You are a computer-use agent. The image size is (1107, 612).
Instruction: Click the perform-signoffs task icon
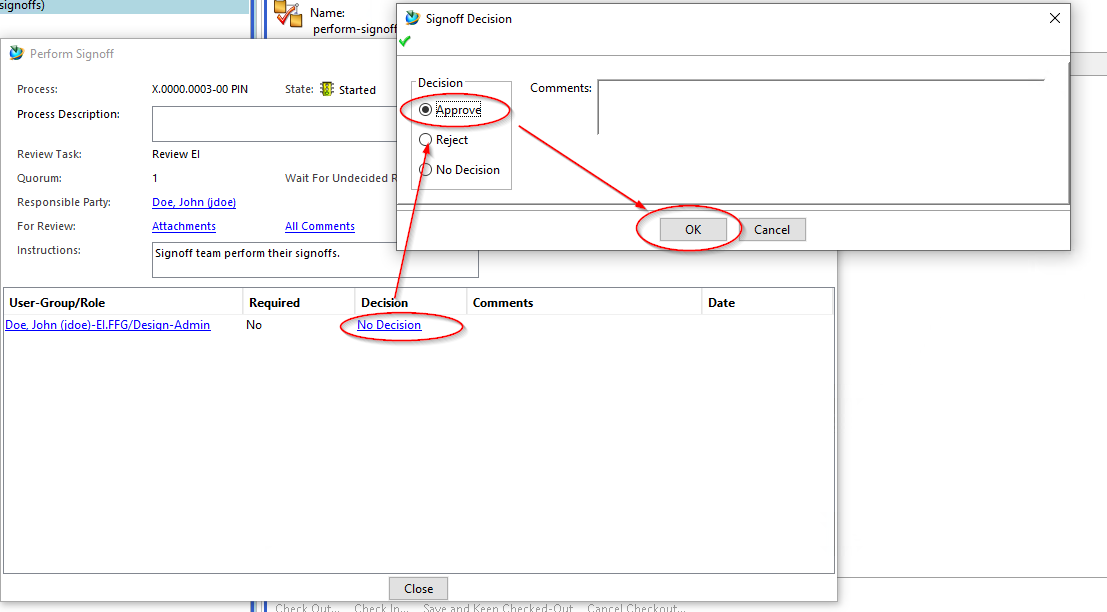click(x=288, y=14)
